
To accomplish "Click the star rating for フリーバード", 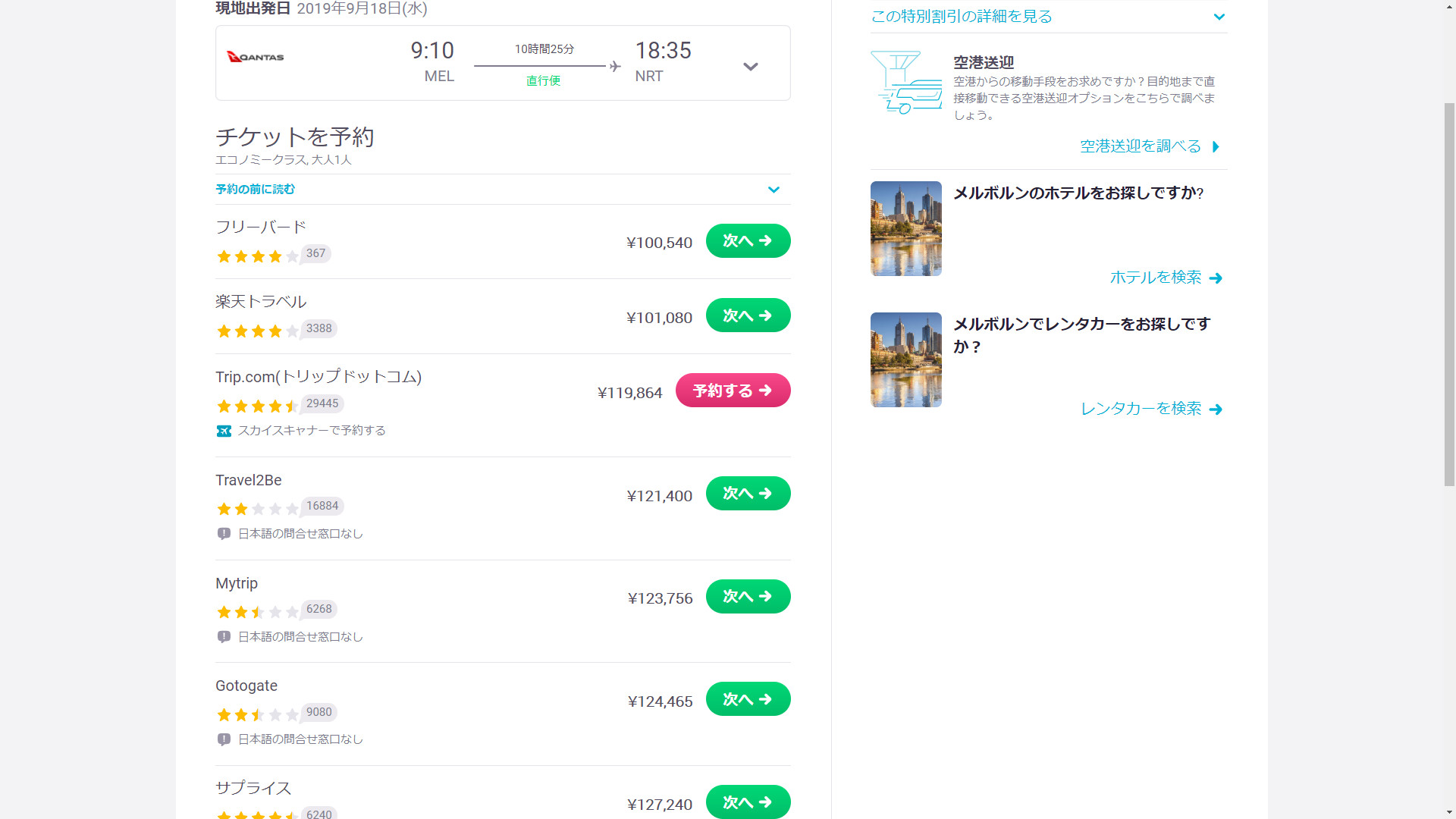I will [x=258, y=256].
